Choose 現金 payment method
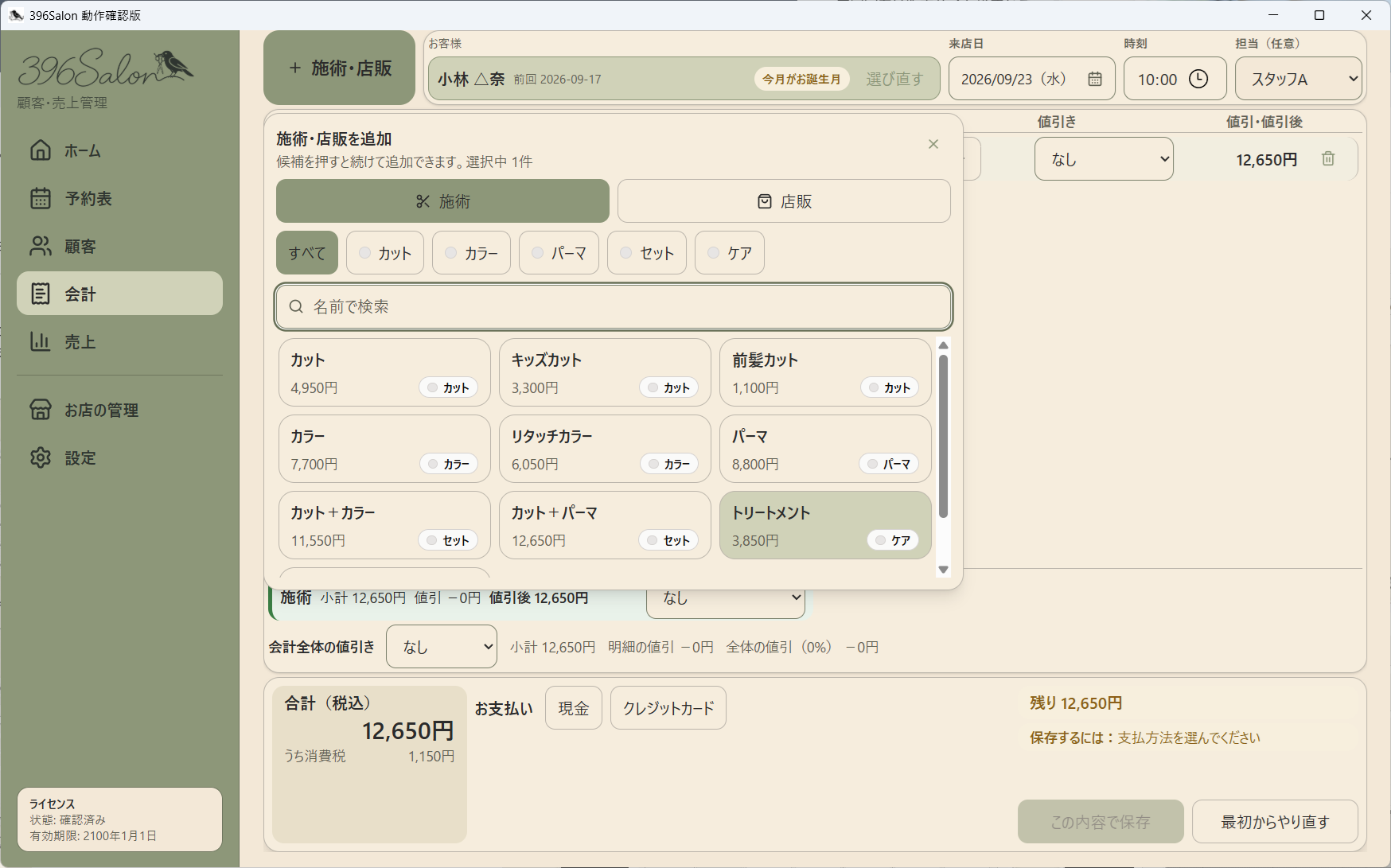Screen dimensions: 1391x868 click(x=574, y=708)
